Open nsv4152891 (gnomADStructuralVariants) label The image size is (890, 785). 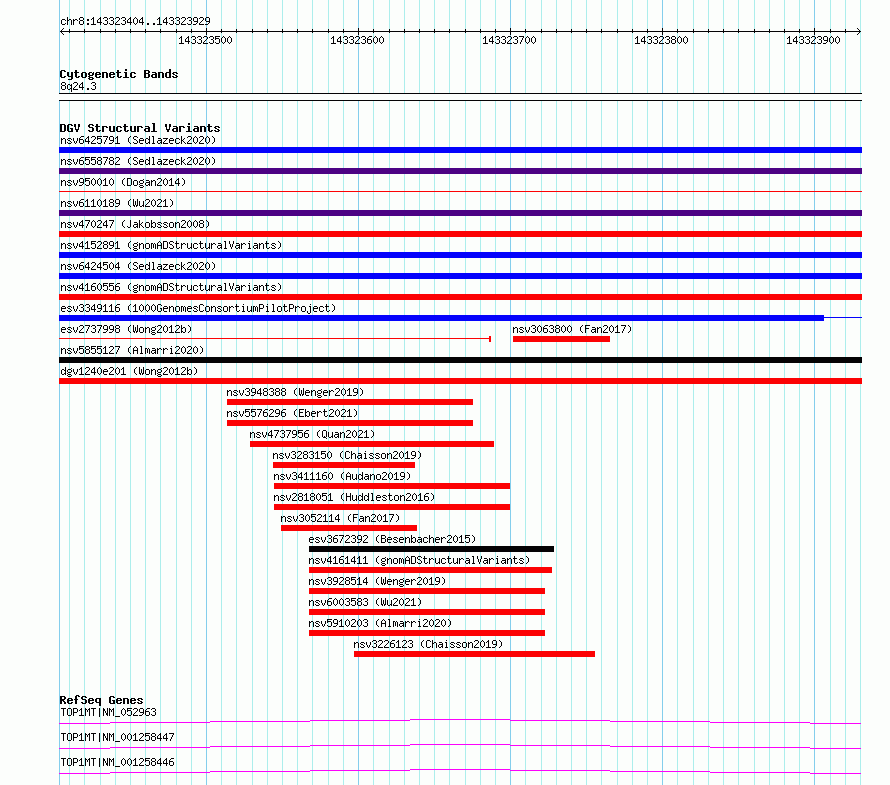pos(171,245)
